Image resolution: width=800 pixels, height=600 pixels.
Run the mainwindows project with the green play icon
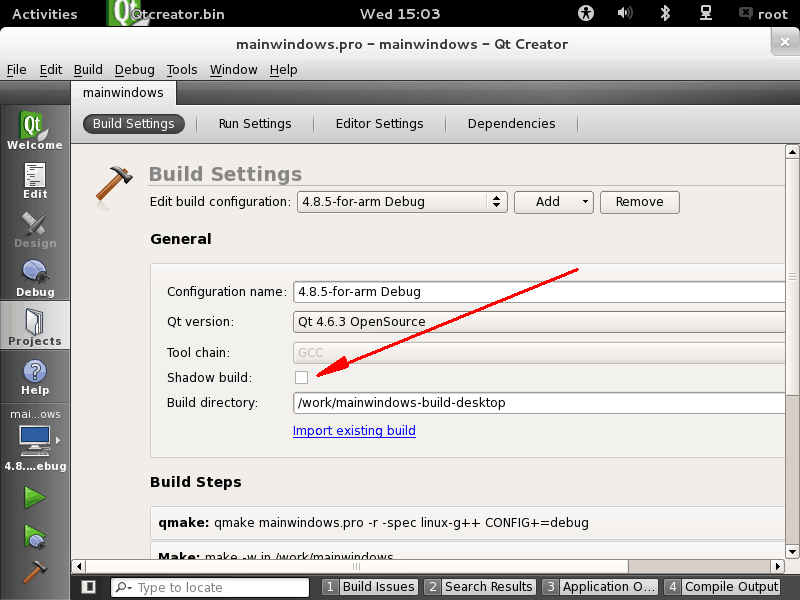click(34, 497)
